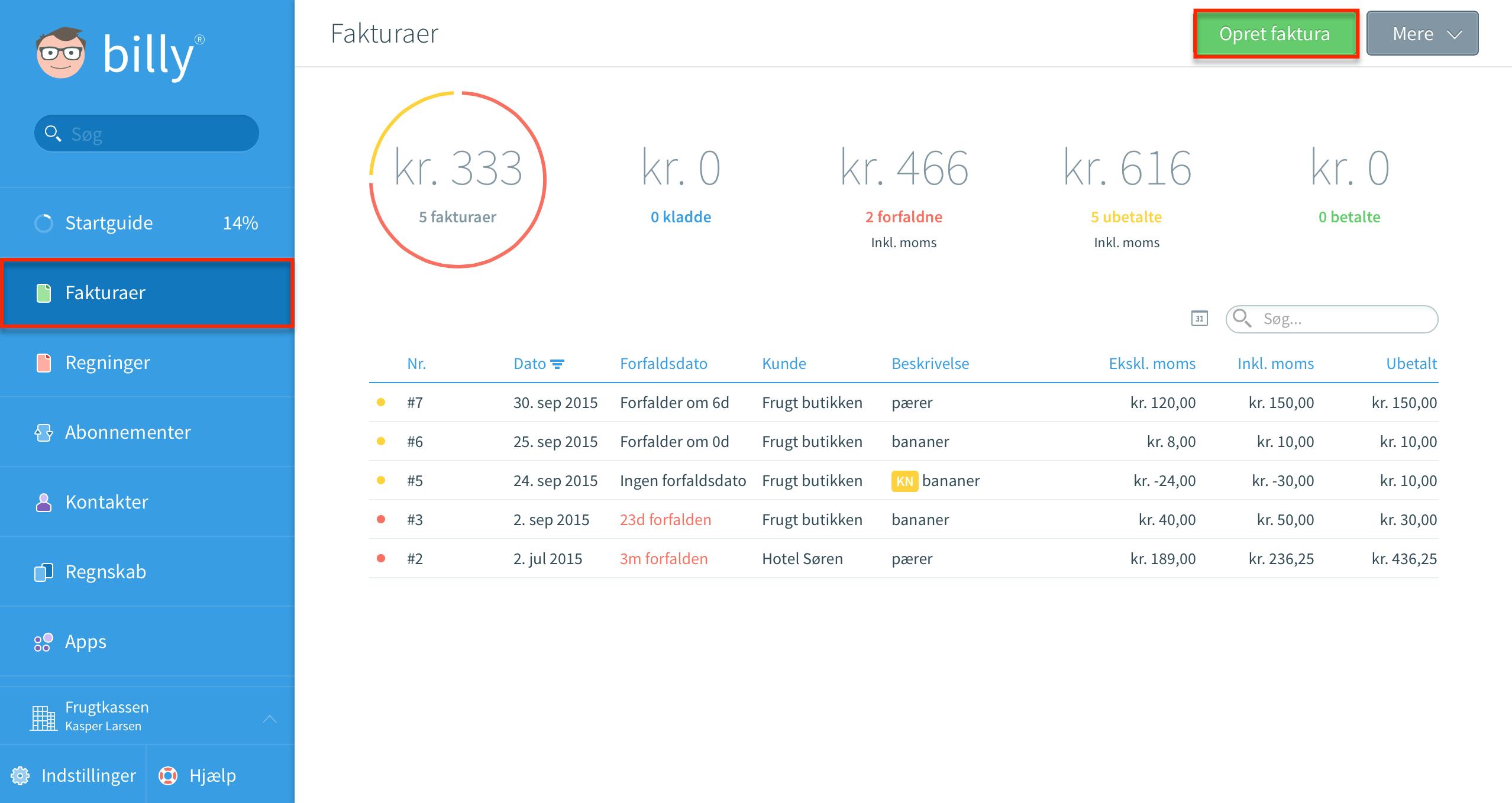Click the magnifier icon in invoice search
The width and height of the screenshot is (1512, 803).
[x=1242, y=318]
